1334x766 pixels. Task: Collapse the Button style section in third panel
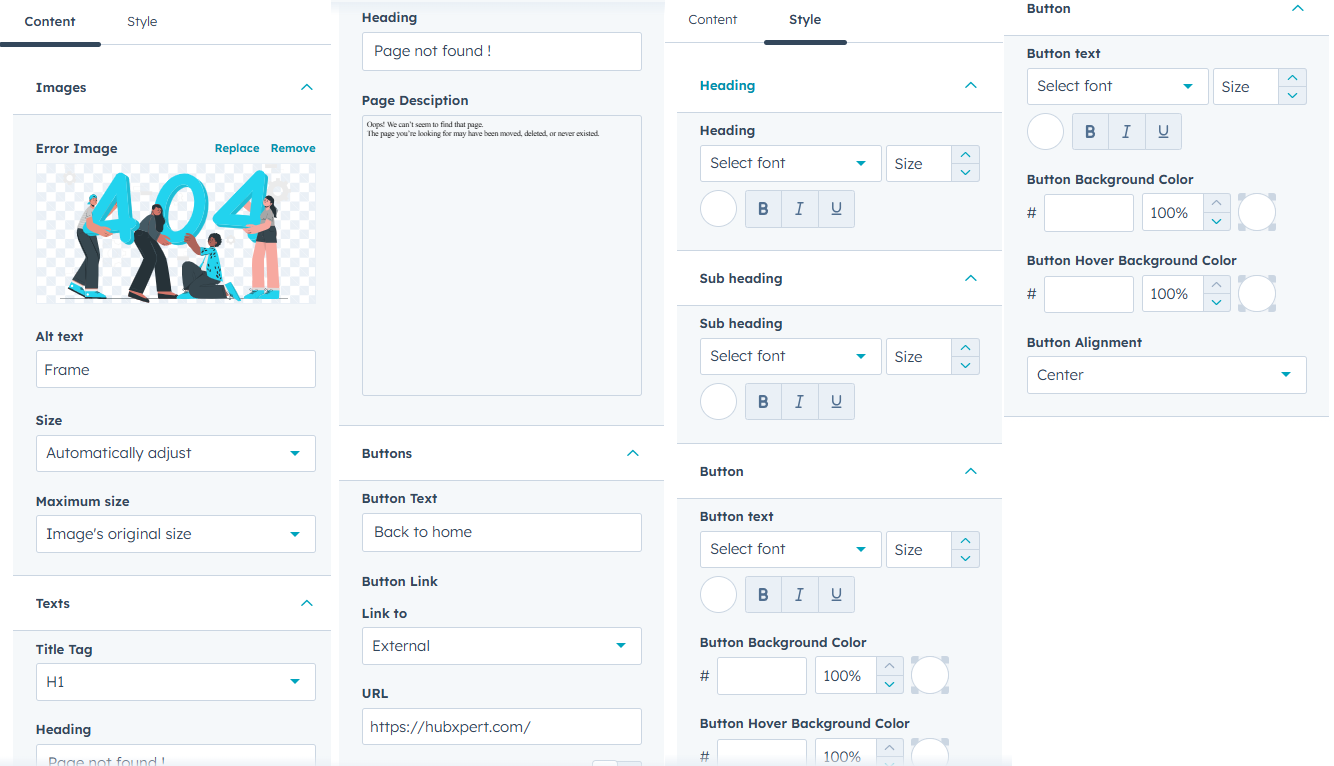[x=971, y=471]
